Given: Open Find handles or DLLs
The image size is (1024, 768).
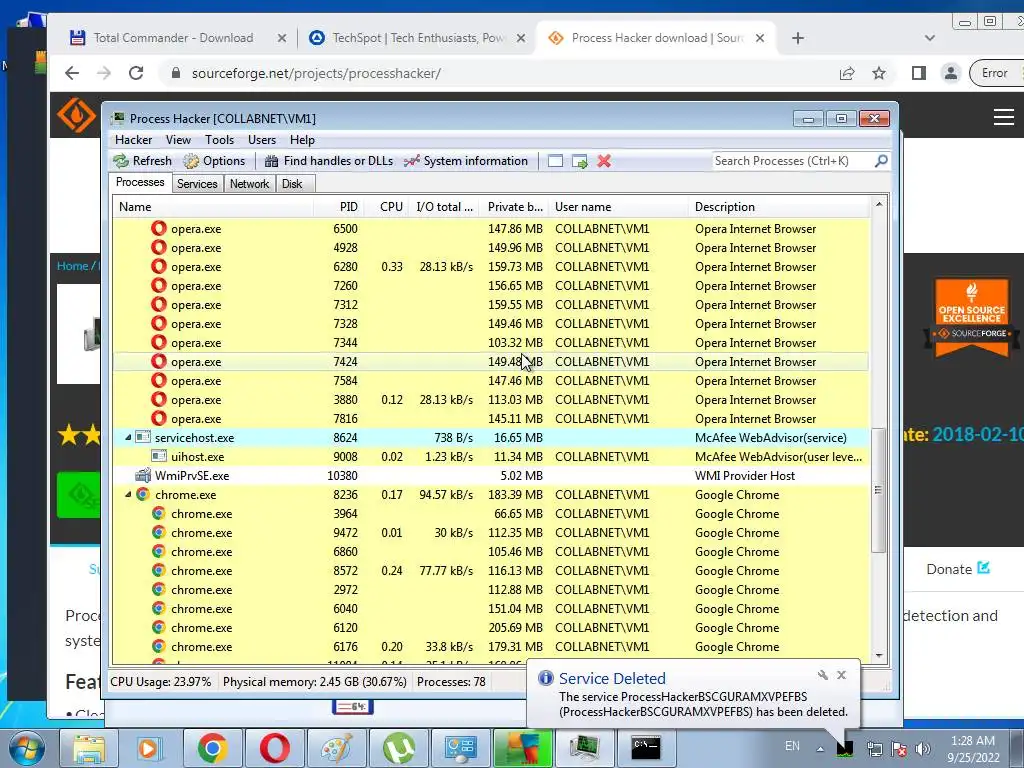Looking at the screenshot, I should (329, 161).
